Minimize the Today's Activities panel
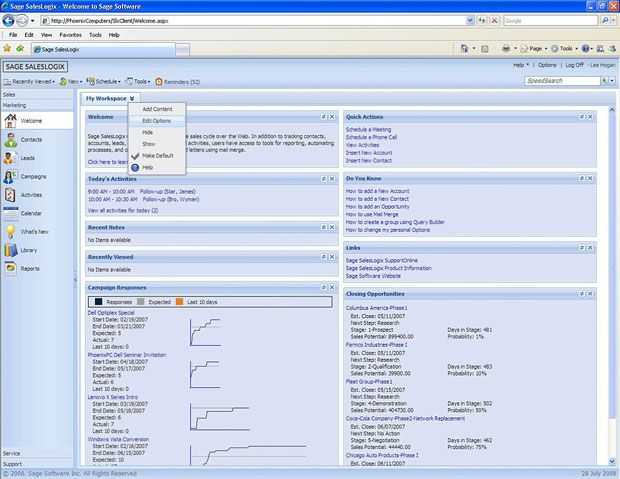 tap(324, 179)
